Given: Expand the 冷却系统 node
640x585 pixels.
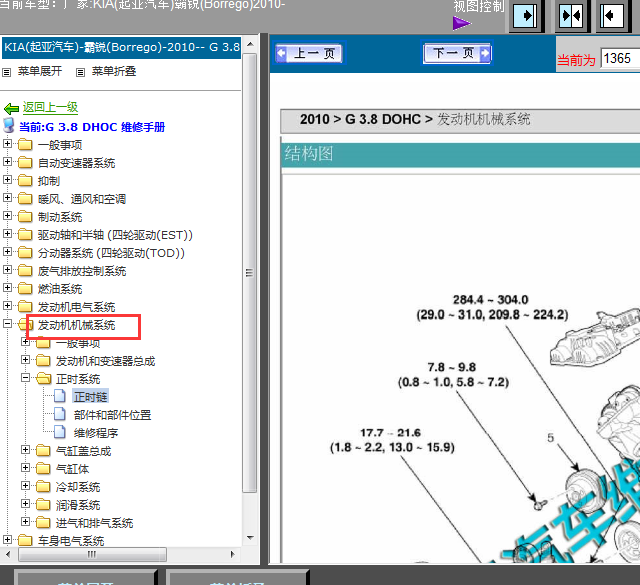Looking at the screenshot, I should [x=25, y=485].
